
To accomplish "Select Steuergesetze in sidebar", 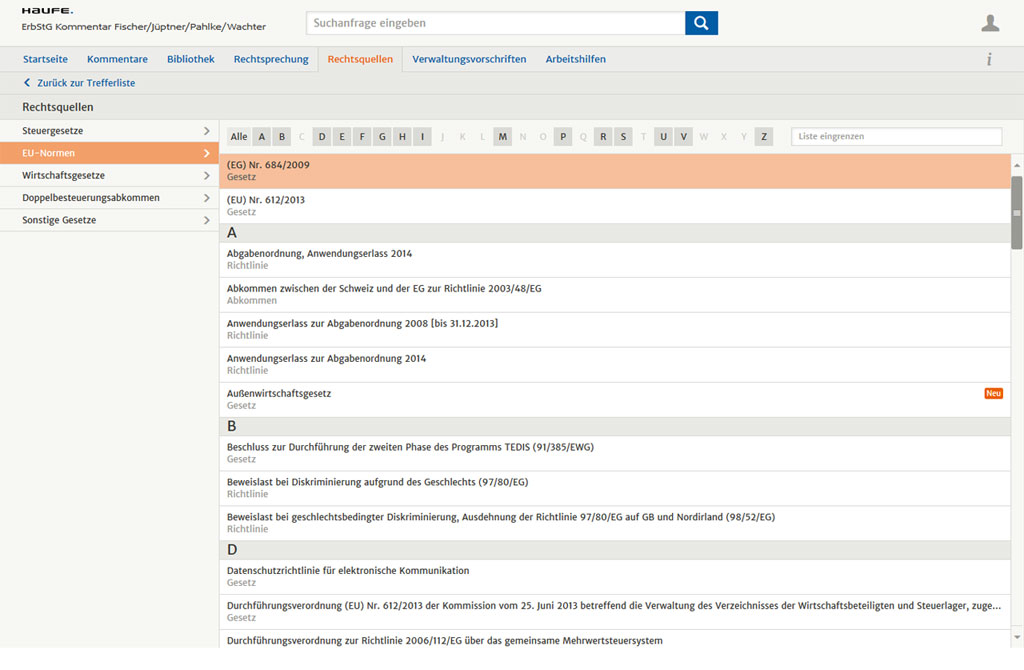I will 110,131.
